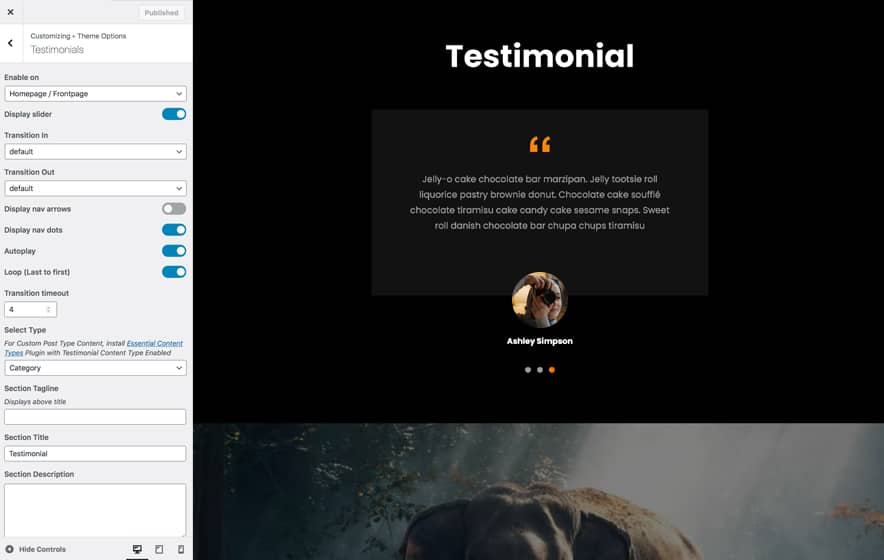Turn off the Autoplay switch

coord(174,251)
